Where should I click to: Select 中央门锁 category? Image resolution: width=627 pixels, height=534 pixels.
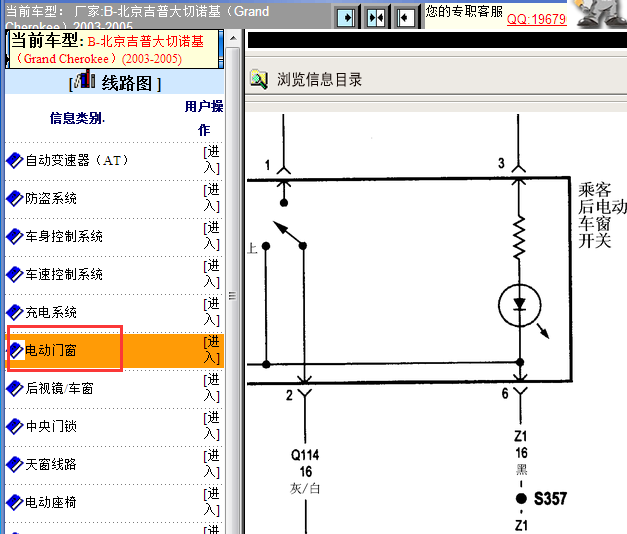(51, 426)
